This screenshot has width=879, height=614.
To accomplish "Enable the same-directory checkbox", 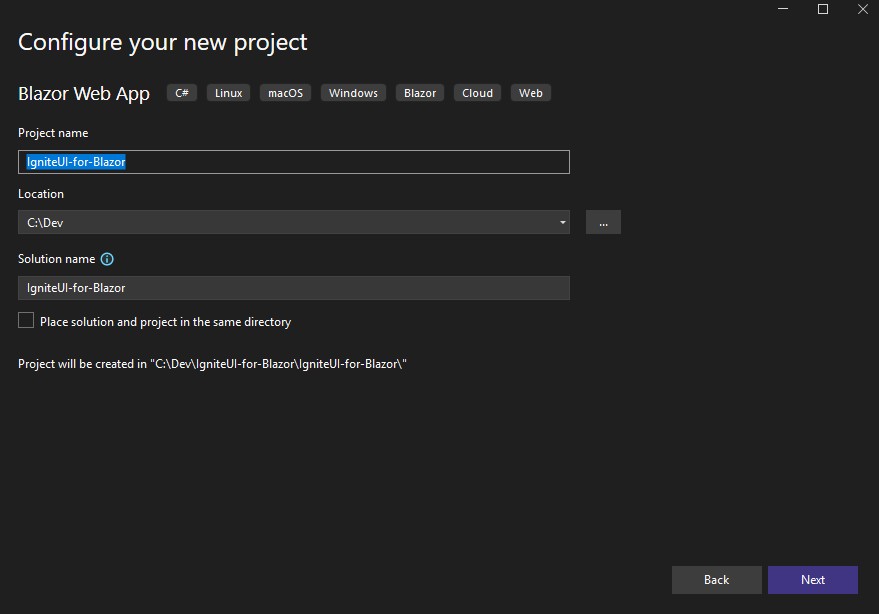I will pos(26,321).
